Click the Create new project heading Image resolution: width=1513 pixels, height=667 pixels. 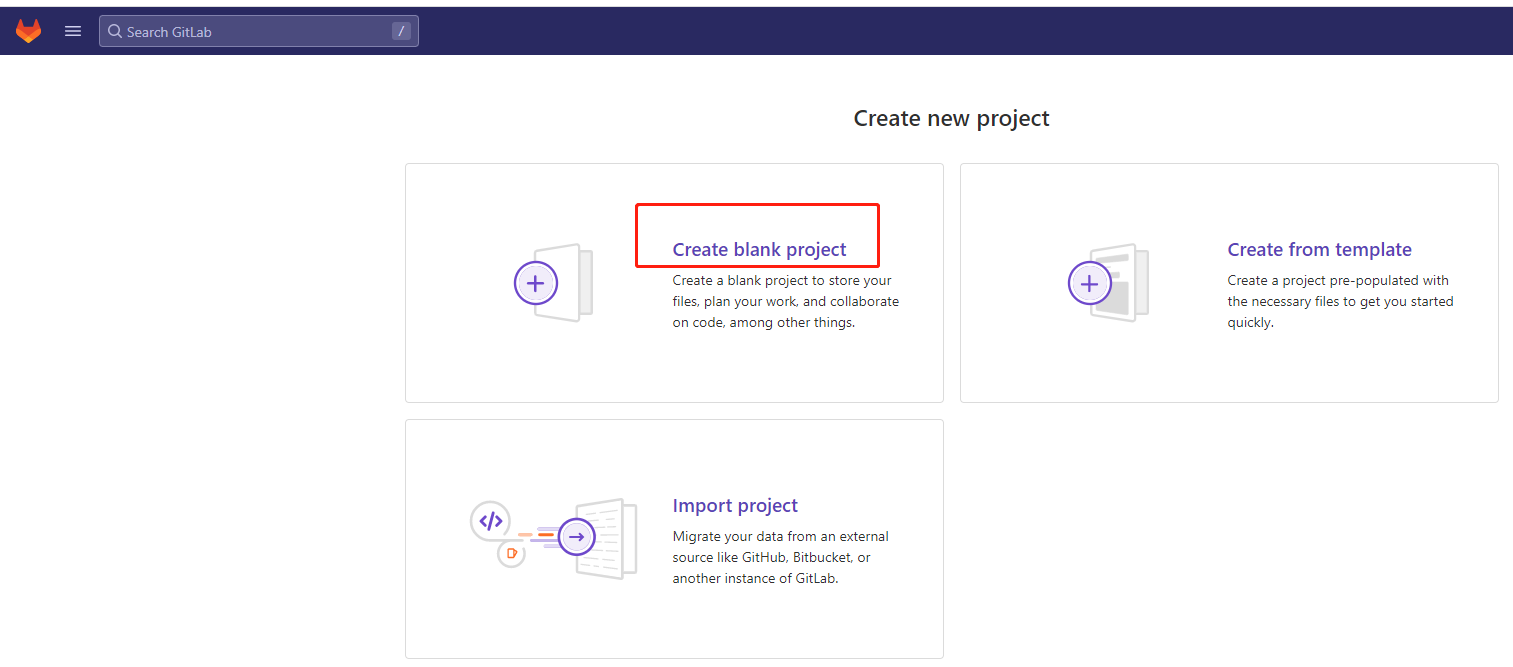(x=951, y=118)
